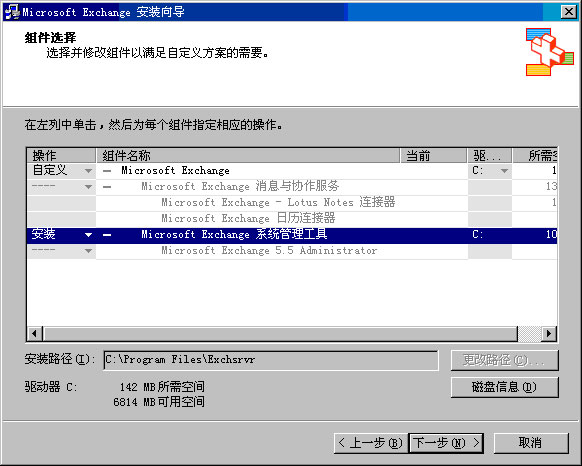Open action dropdown for Microsoft Exchange row
Screen dimensions: 582x466
click(88, 171)
